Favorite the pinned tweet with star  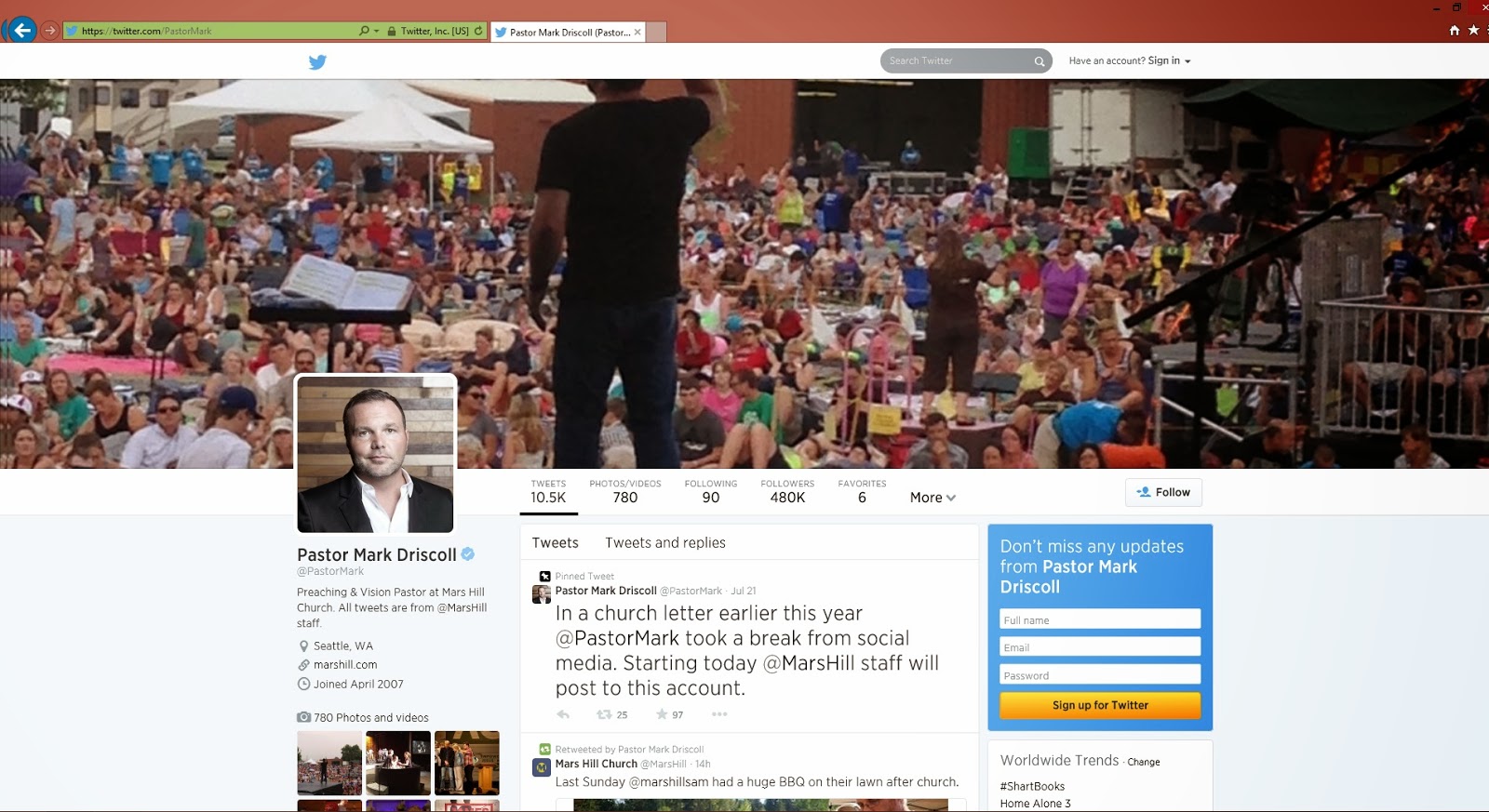coord(662,714)
